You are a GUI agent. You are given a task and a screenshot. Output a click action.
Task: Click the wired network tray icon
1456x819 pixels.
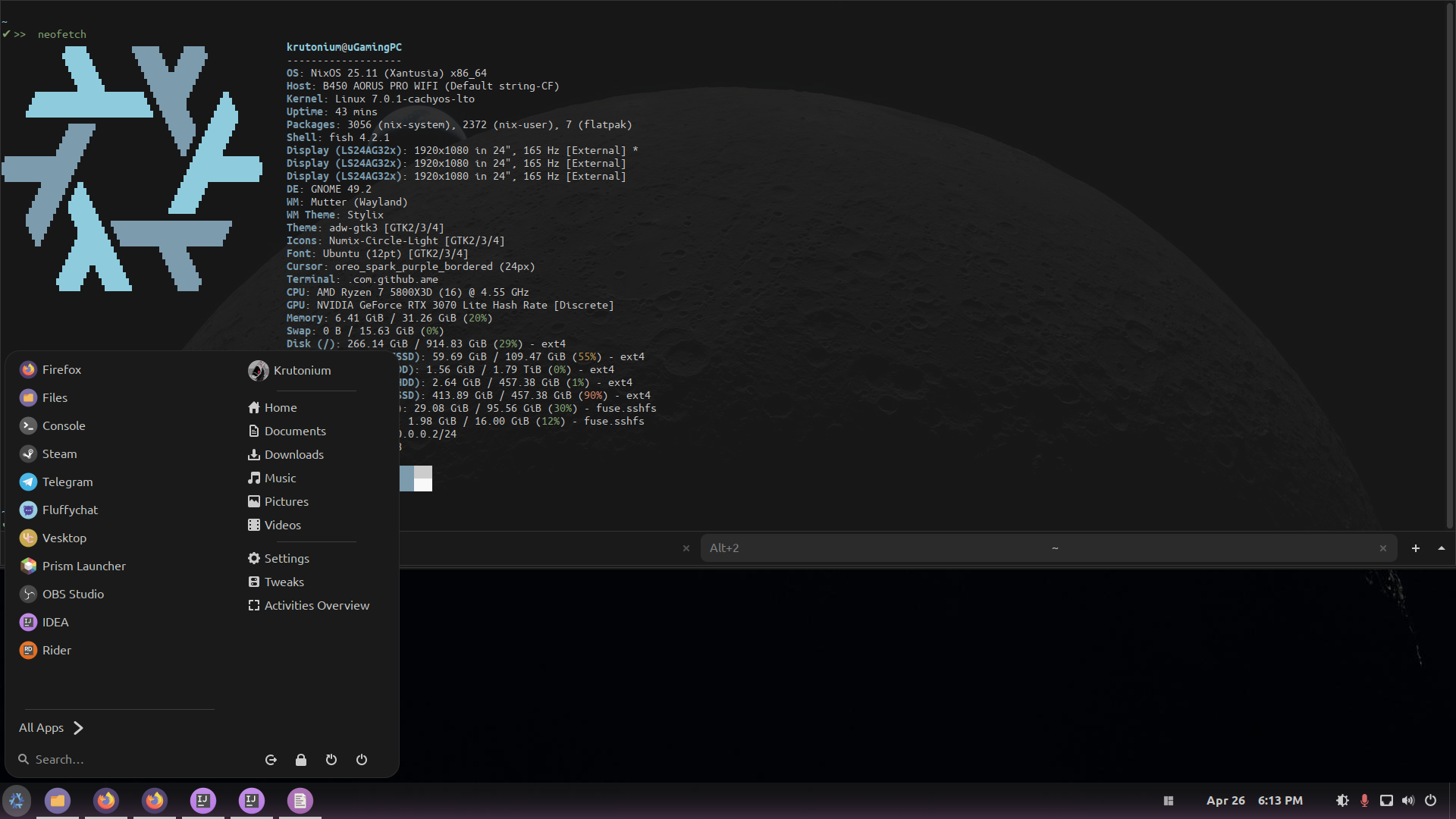pyautogui.click(x=1386, y=801)
